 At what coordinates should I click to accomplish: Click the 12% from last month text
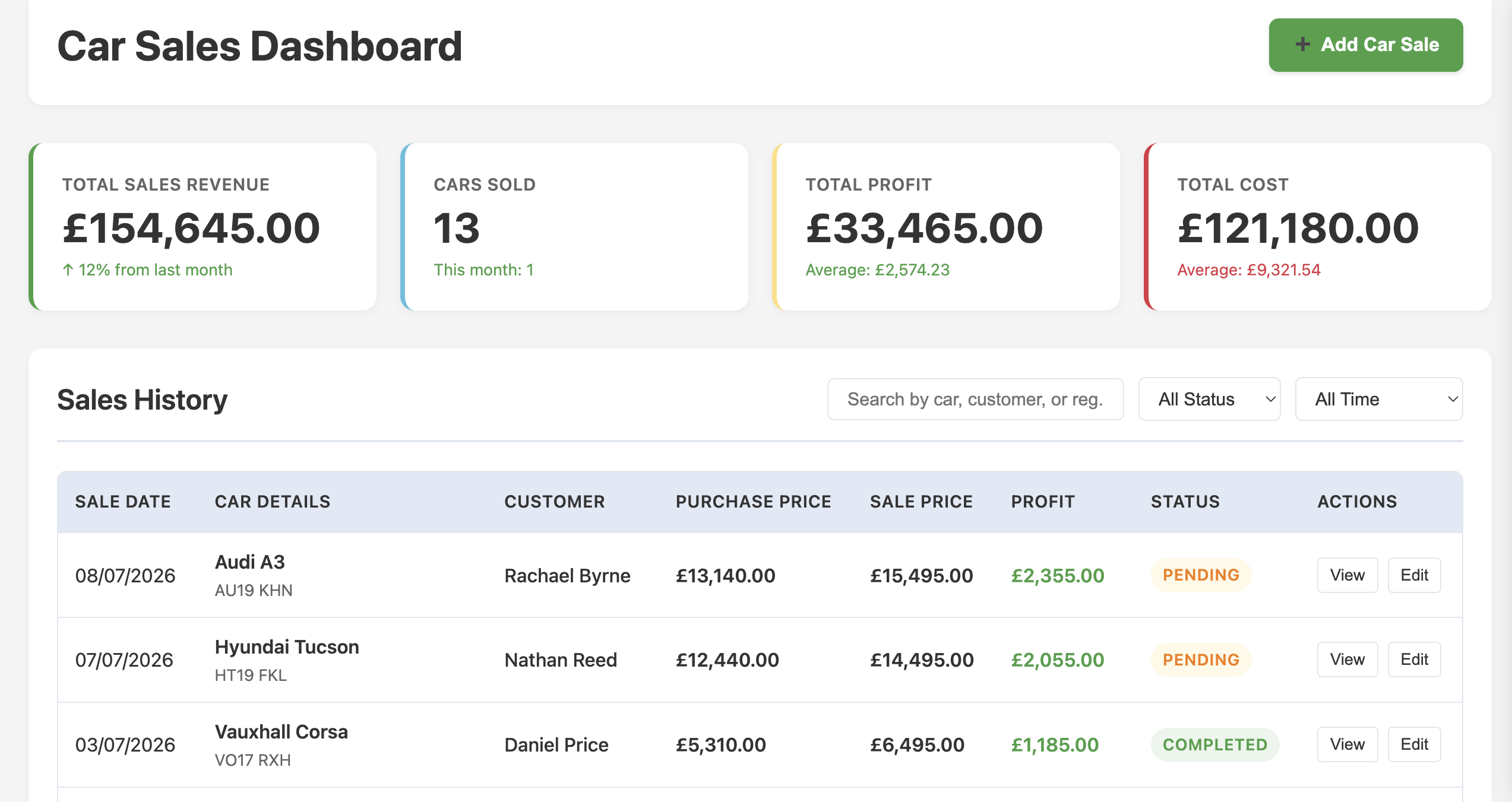(x=147, y=270)
